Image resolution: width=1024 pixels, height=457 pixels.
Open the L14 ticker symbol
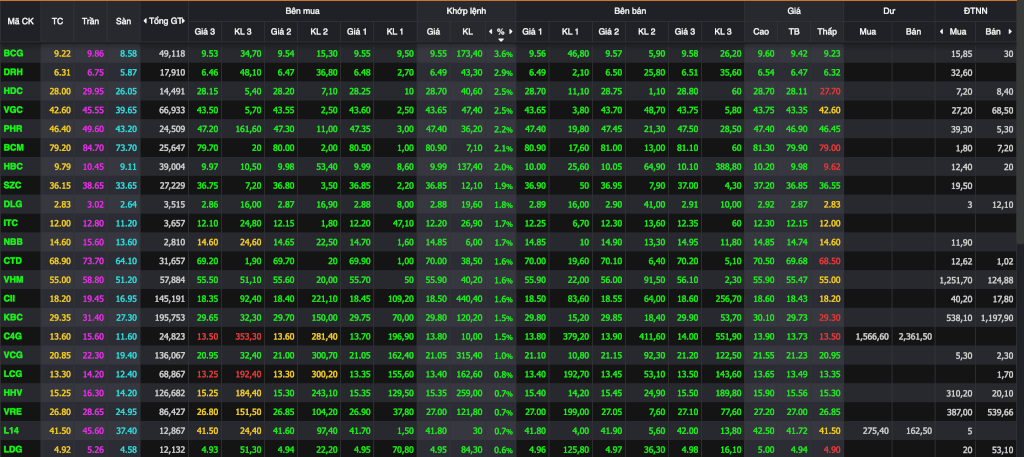(x=10, y=432)
